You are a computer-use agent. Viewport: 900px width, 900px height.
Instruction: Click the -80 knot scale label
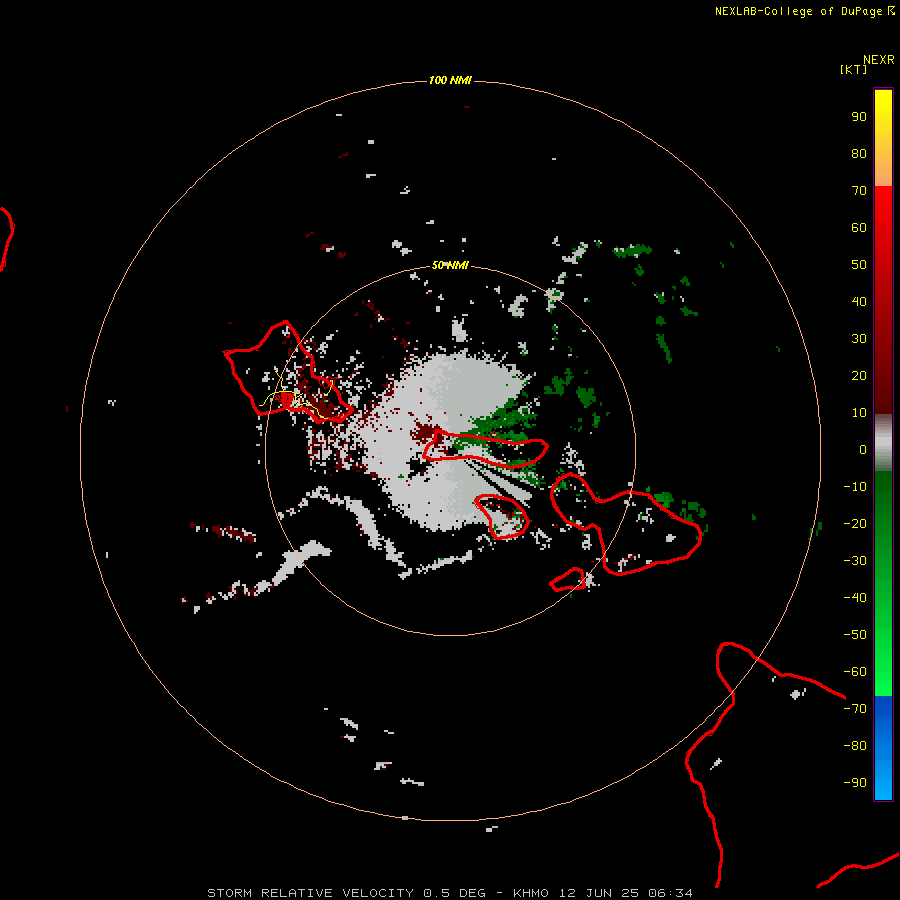pyautogui.click(x=855, y=746)
